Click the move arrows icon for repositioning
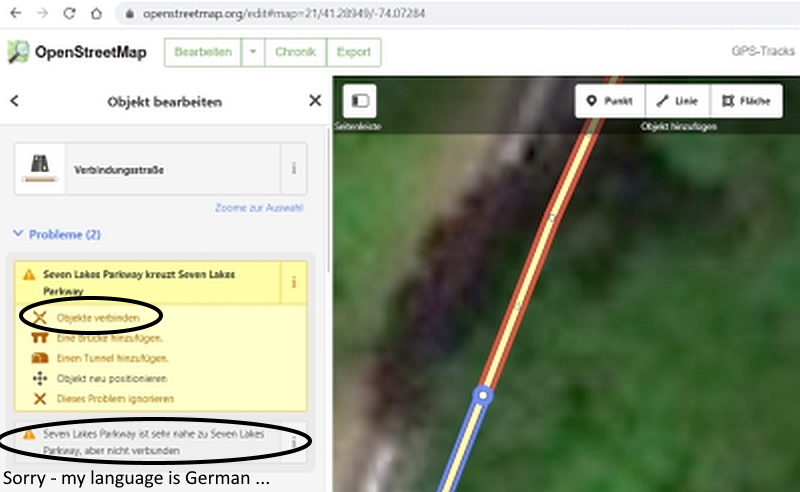The width and height of the screenshot is (800, 492). point(40,379)
